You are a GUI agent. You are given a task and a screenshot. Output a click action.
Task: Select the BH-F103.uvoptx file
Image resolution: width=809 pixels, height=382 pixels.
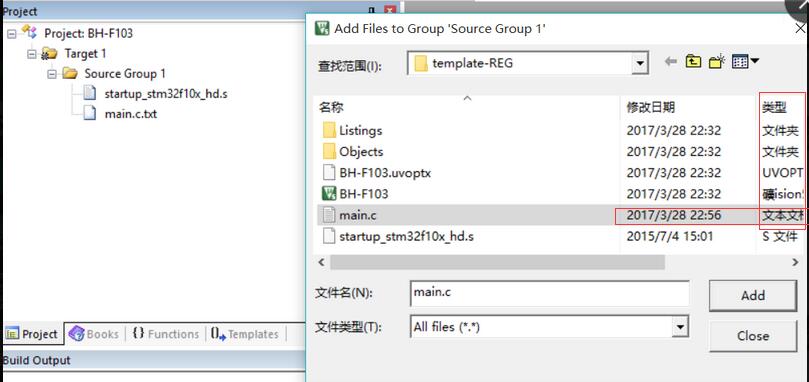pyautogui.click(x=385, y=173)
